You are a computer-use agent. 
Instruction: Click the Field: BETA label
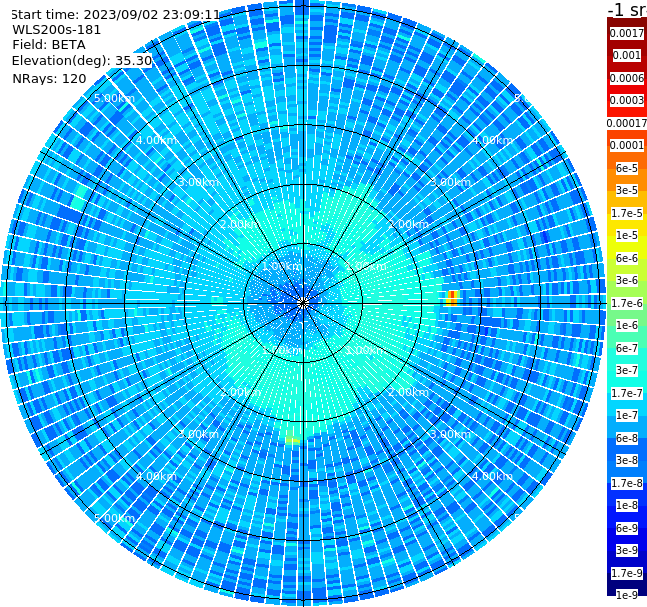49,45
